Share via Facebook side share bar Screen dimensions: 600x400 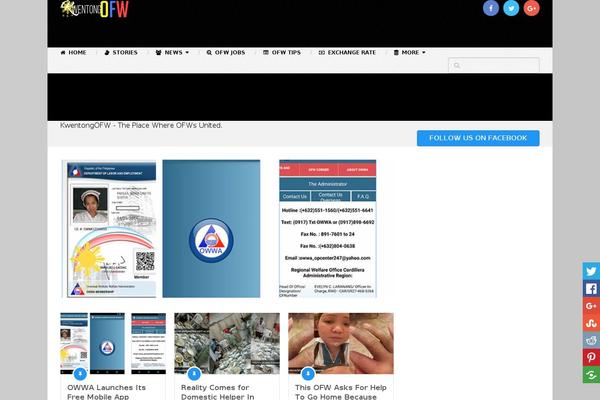pos(591,289)
